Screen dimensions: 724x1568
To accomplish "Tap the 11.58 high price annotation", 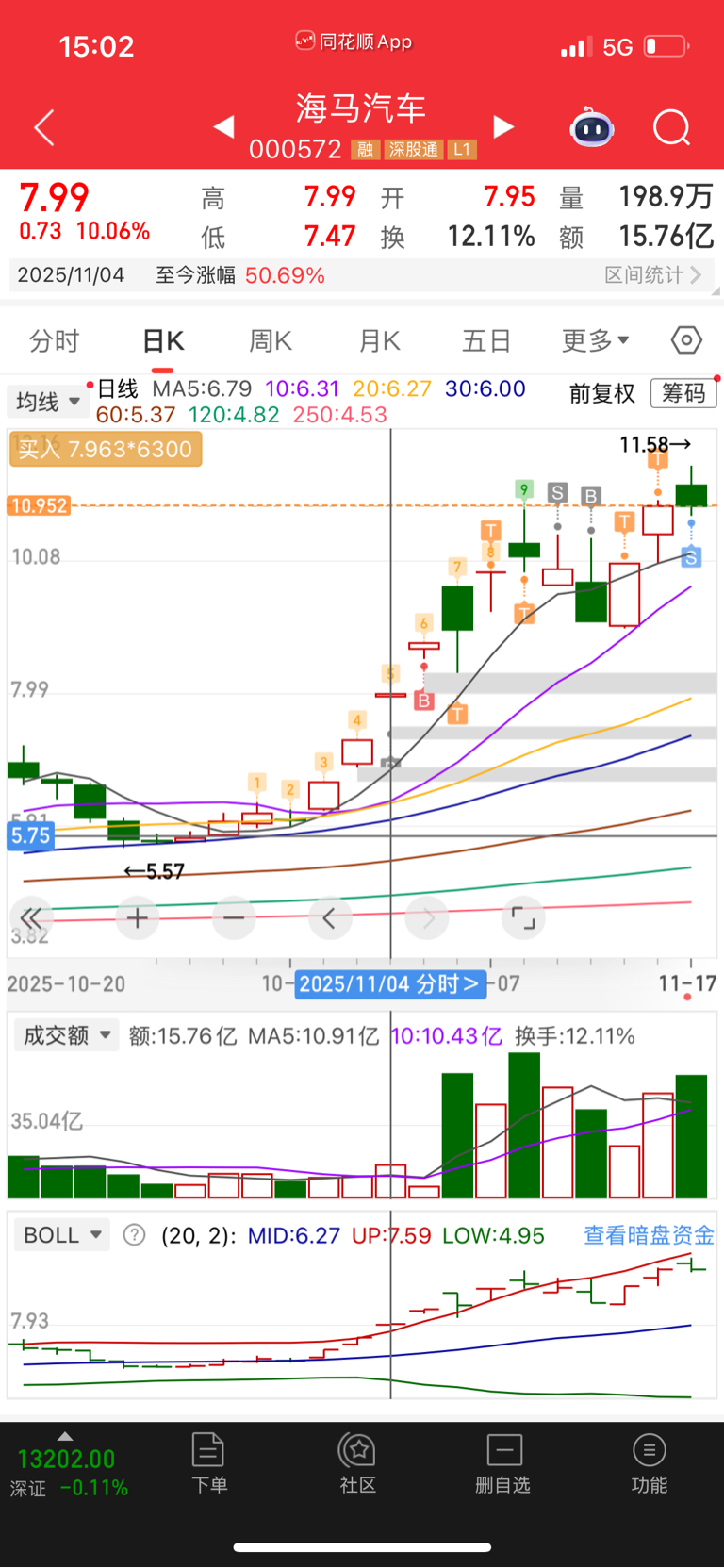I will pyautogui.click(x=655, y=444).
